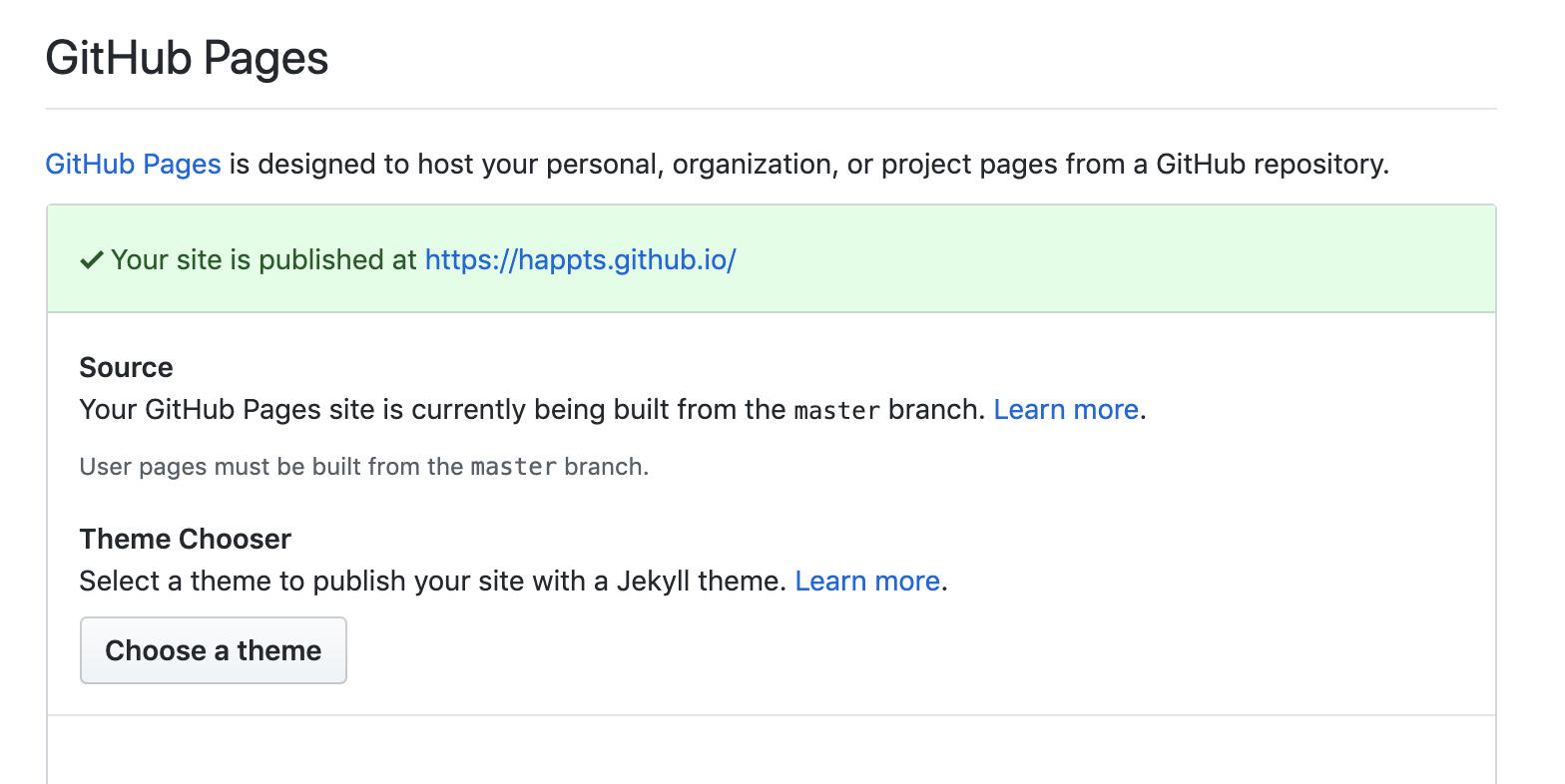The image size is (1565, 784).
Task: Click the Choose a theme button
Action: [214, 650]
